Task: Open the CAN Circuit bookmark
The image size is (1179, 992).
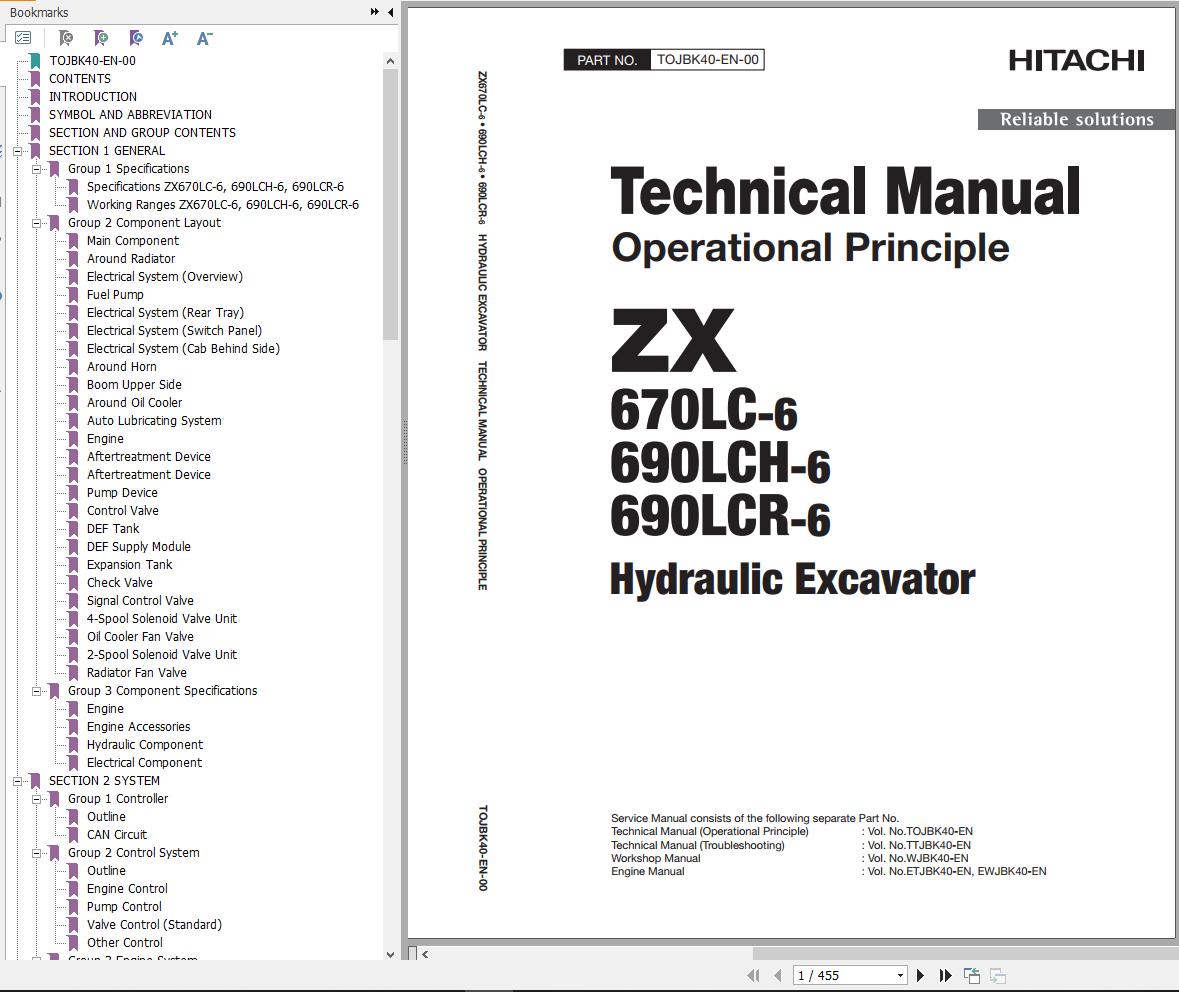Action: click(x=117, y=836)
